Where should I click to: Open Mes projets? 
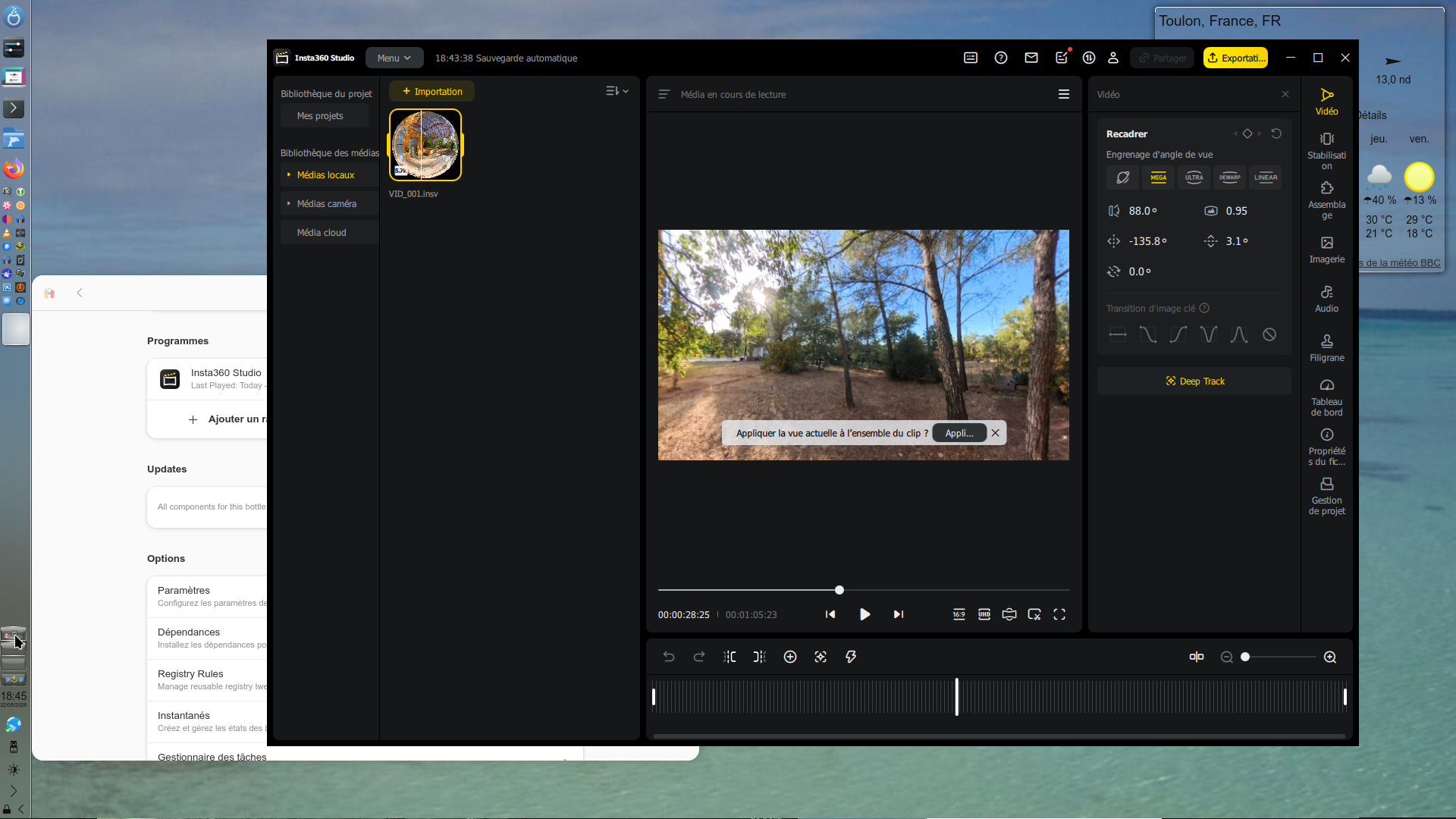[x=325, y=116]
